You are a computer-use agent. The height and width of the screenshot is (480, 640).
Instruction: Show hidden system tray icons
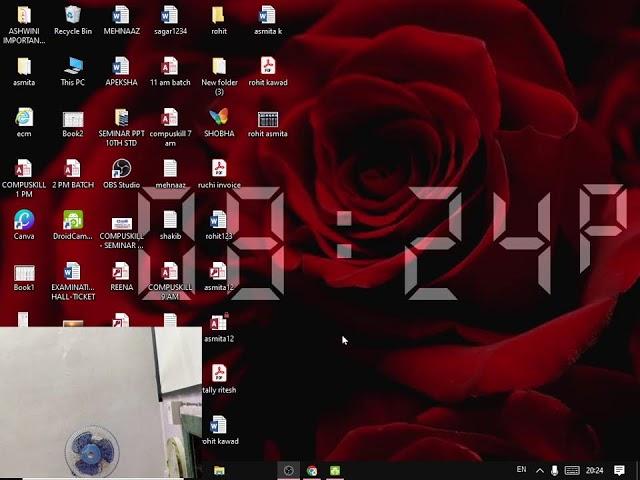540,471
